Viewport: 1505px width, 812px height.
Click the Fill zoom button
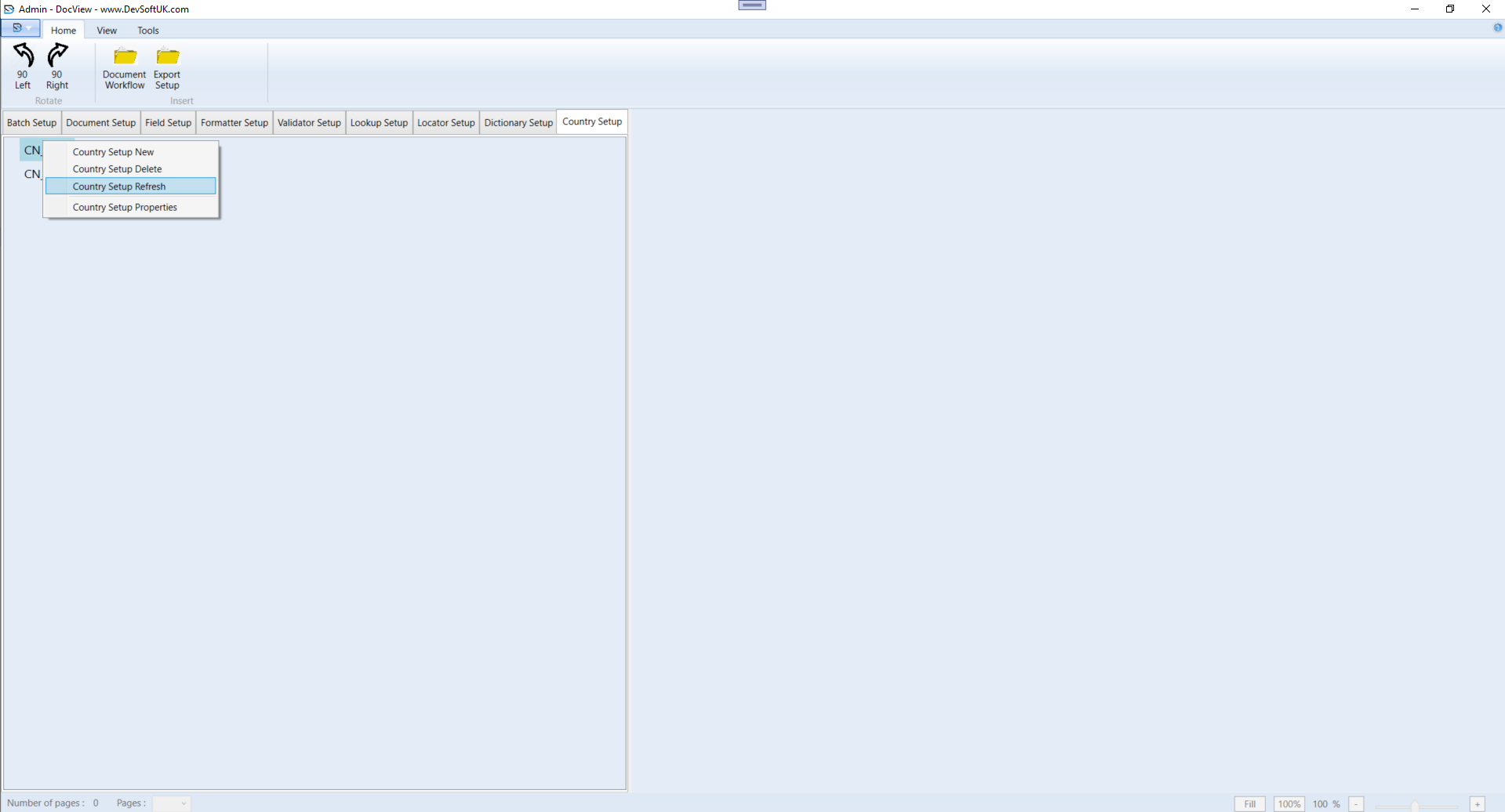point(1250,803)
